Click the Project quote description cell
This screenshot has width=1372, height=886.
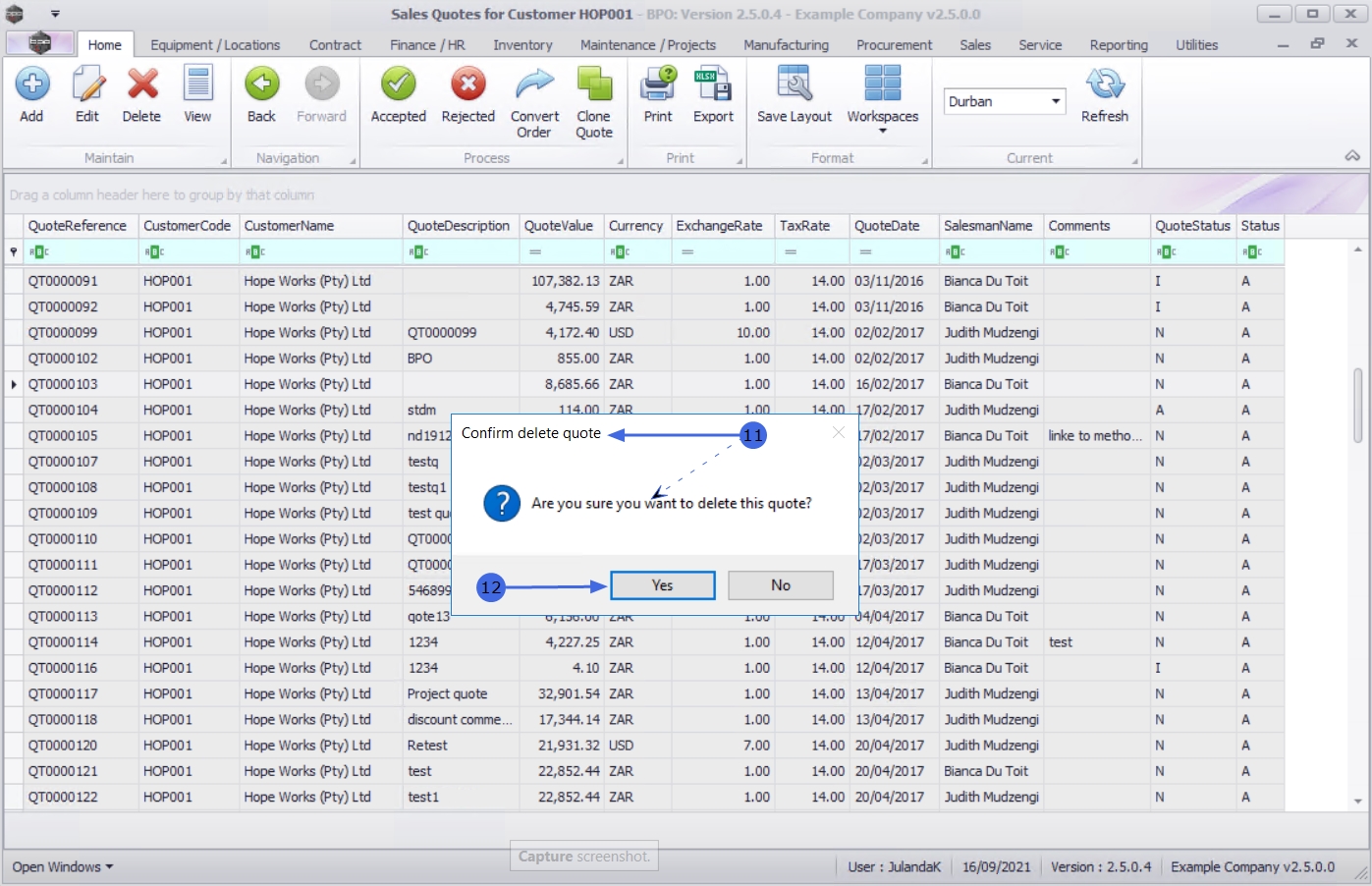461,694
